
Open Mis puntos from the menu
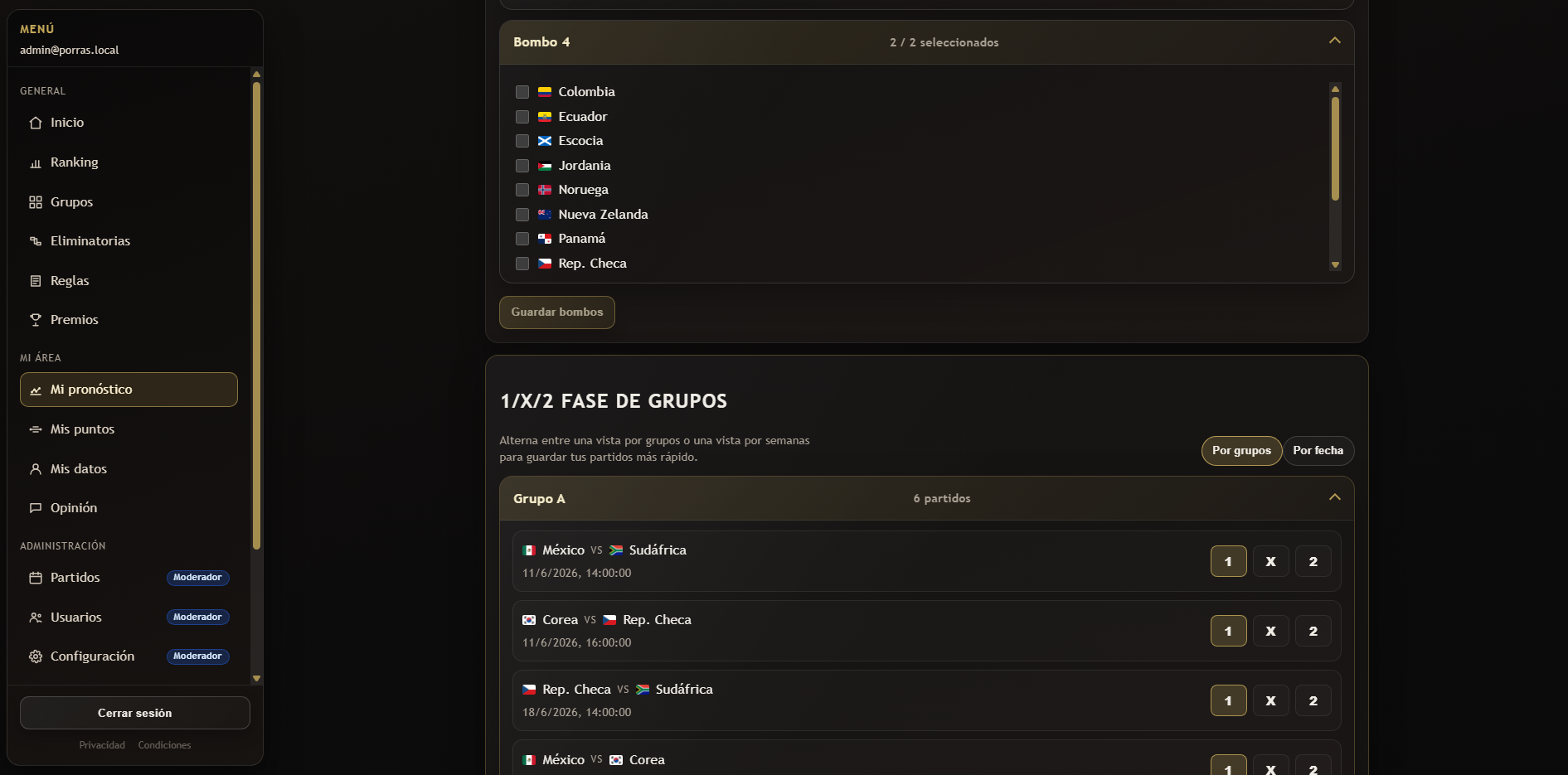[x=82, y=429]
